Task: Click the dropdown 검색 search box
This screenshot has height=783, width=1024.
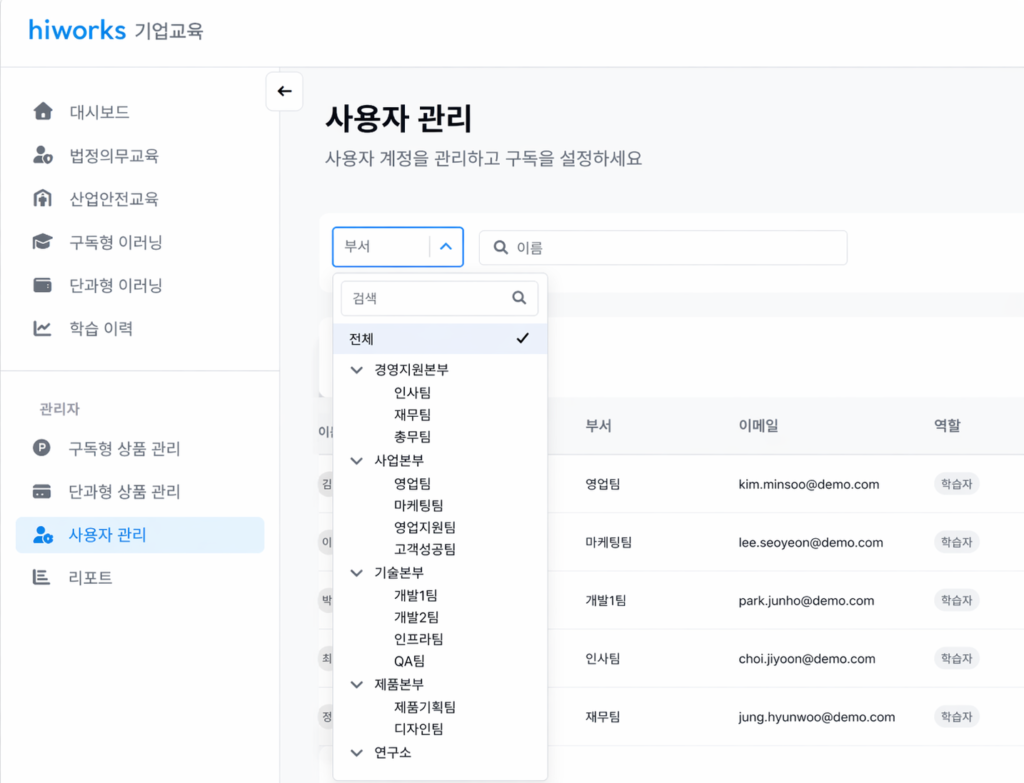Action: tap(428, 298)
